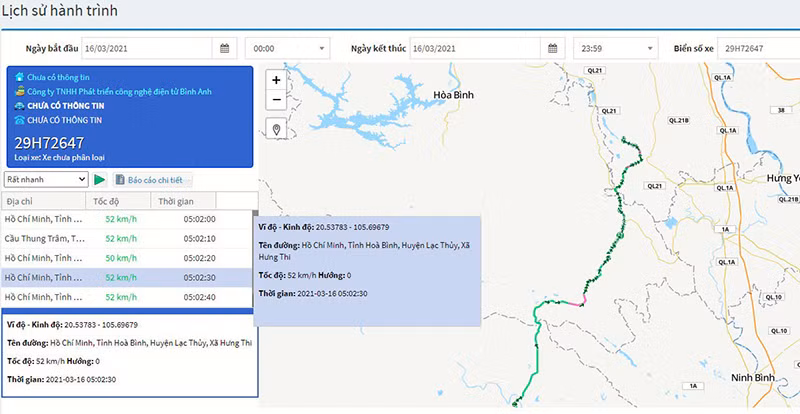The width and height of the screenshot is (800, 414).
Task: Click the Tốc độ column header
Action: point(107,201)
